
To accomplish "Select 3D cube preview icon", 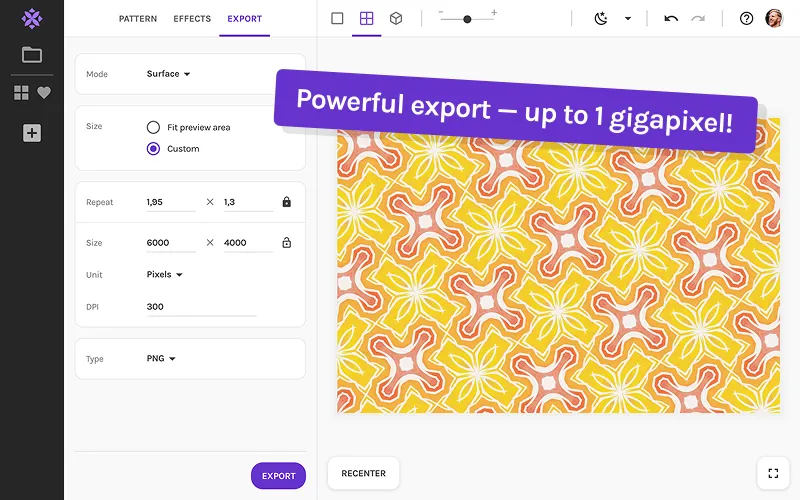I will click(x=396, y=18).
